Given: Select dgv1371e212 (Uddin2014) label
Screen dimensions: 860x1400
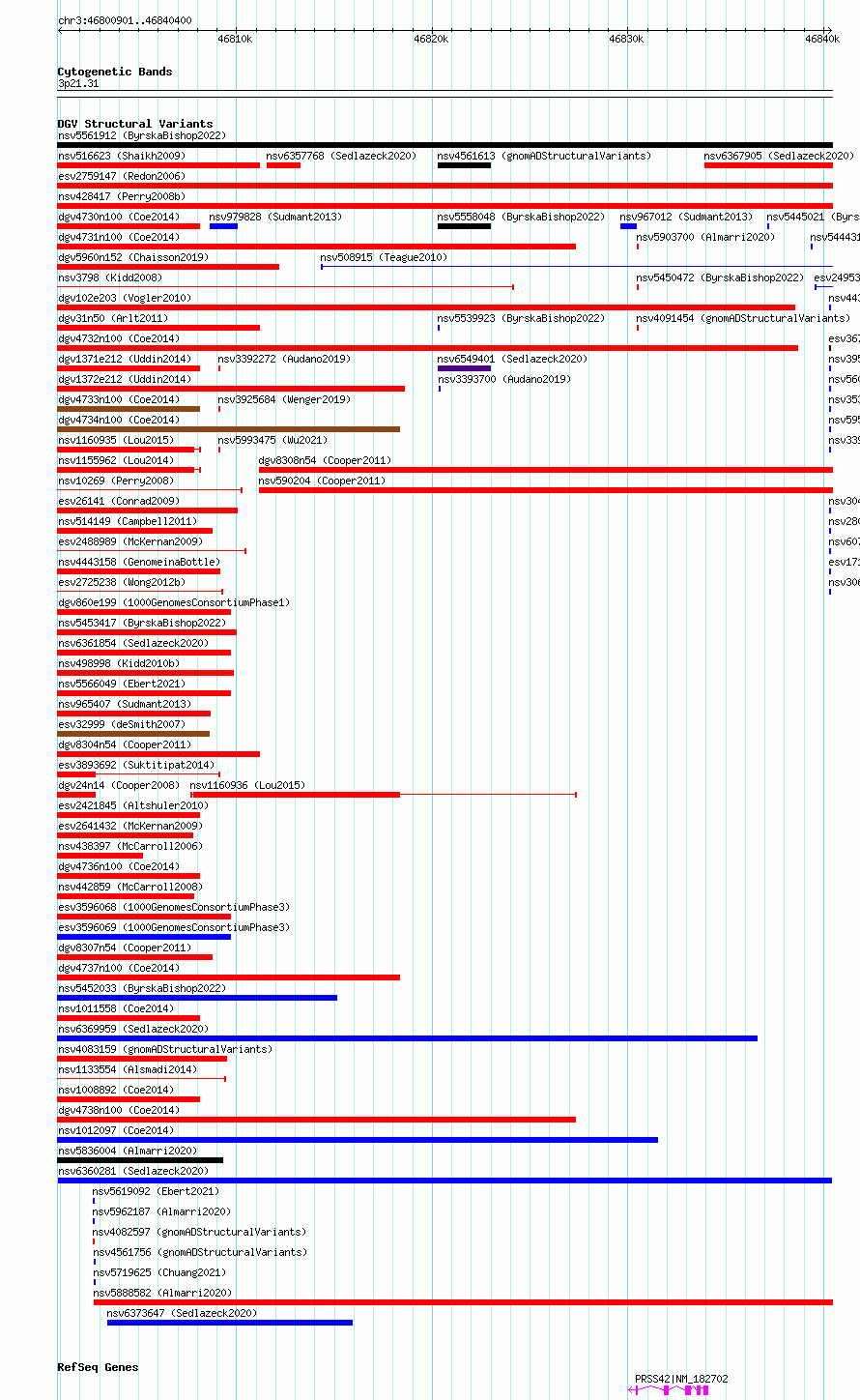Looking at the screenshot, I should [124, 359].
